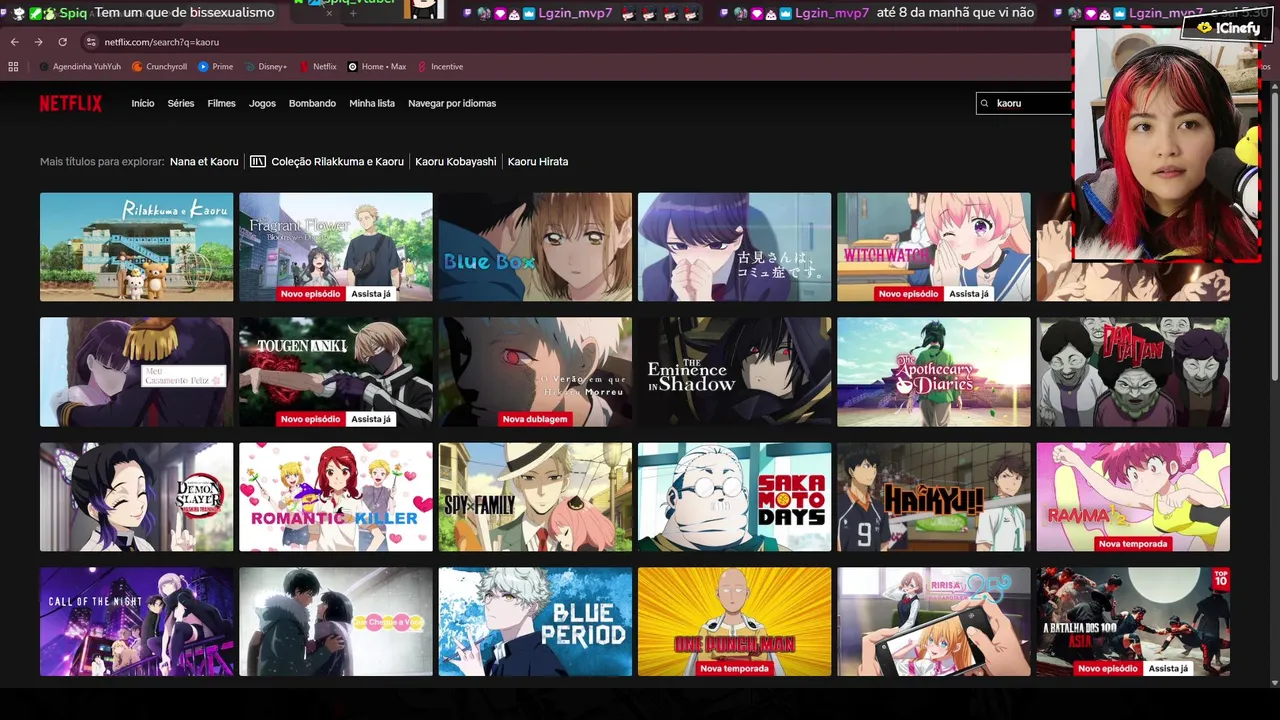1280x720 pixels.
Task: Open Minha lista menu item
Action: (372, 103)
